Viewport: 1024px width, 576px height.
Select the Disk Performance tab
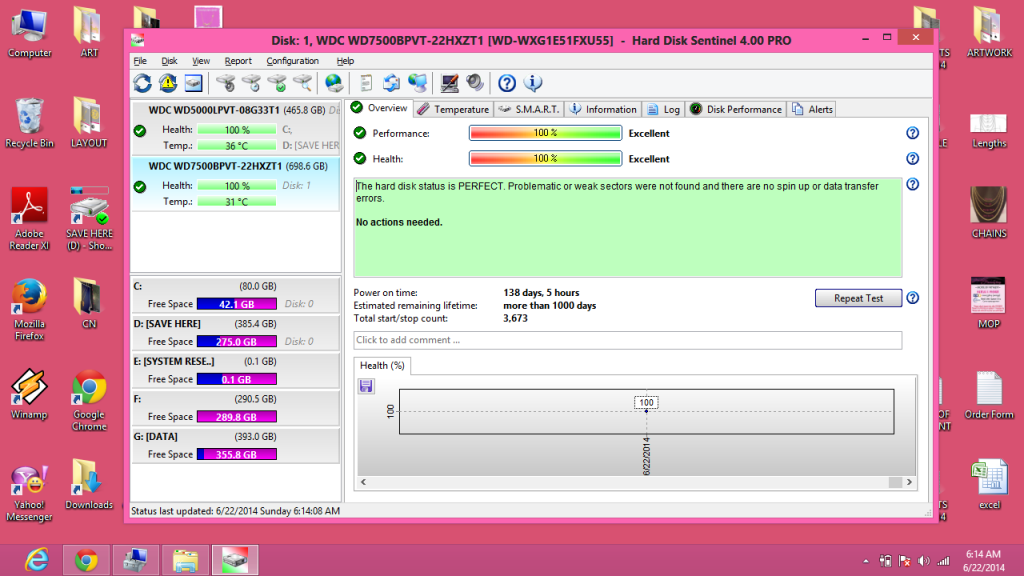736,109
